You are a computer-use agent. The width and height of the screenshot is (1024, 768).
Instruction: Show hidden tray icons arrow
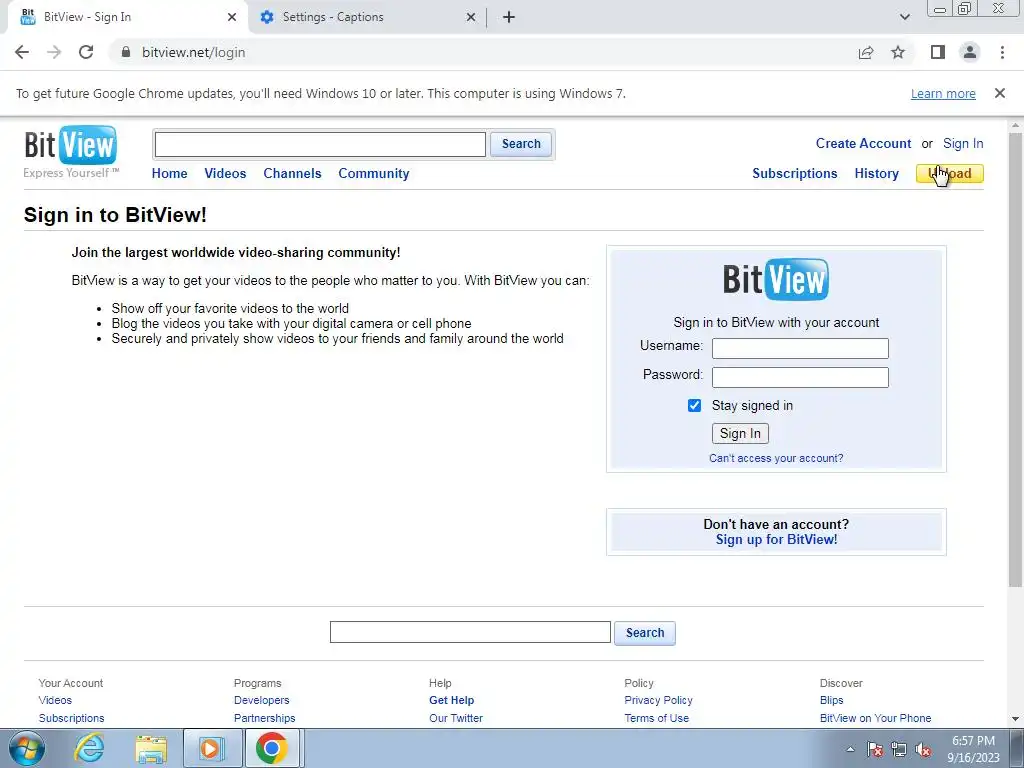850,749
